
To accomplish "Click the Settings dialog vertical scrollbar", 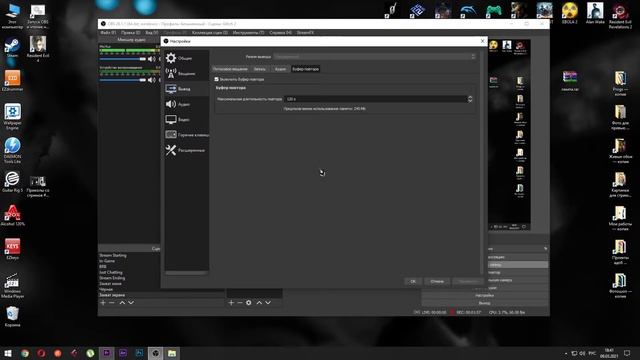I will pyautogui.click(x=482, y=163).
